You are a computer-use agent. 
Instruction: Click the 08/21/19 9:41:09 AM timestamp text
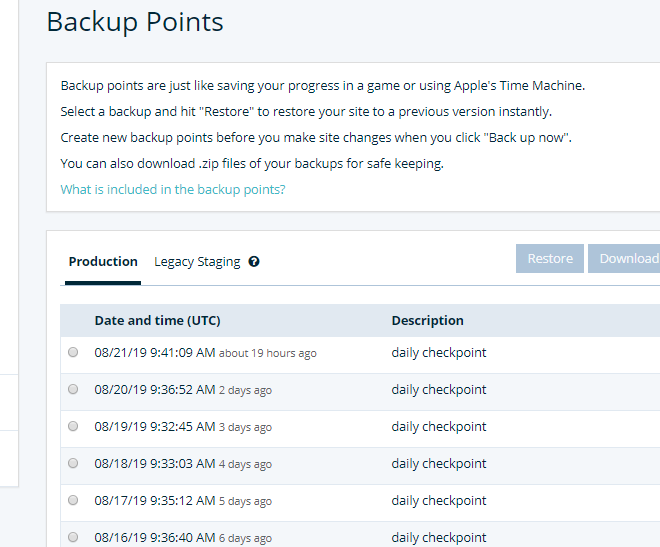pos(155,353)
